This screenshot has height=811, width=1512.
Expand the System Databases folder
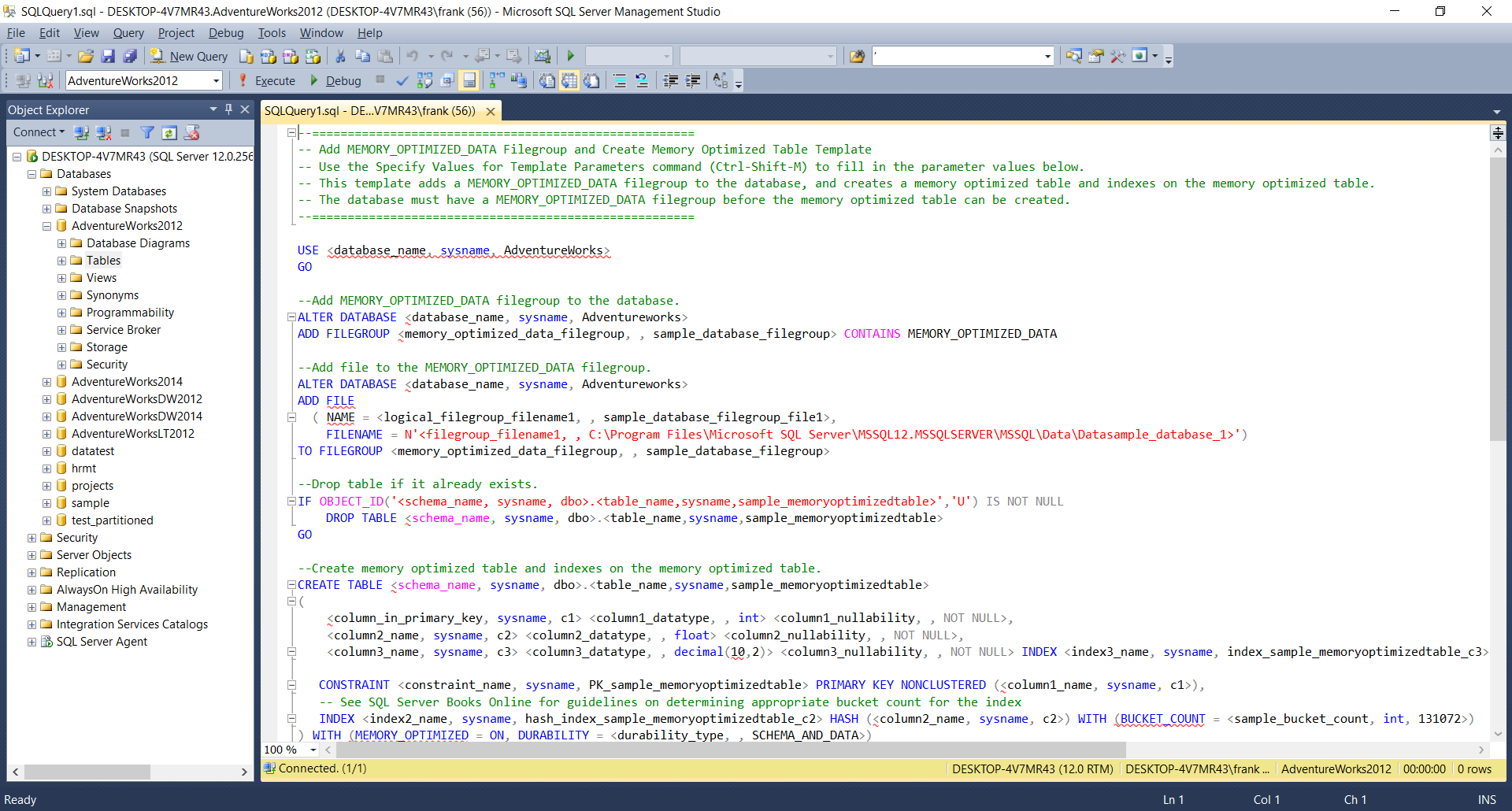click(x=46, y=191)
